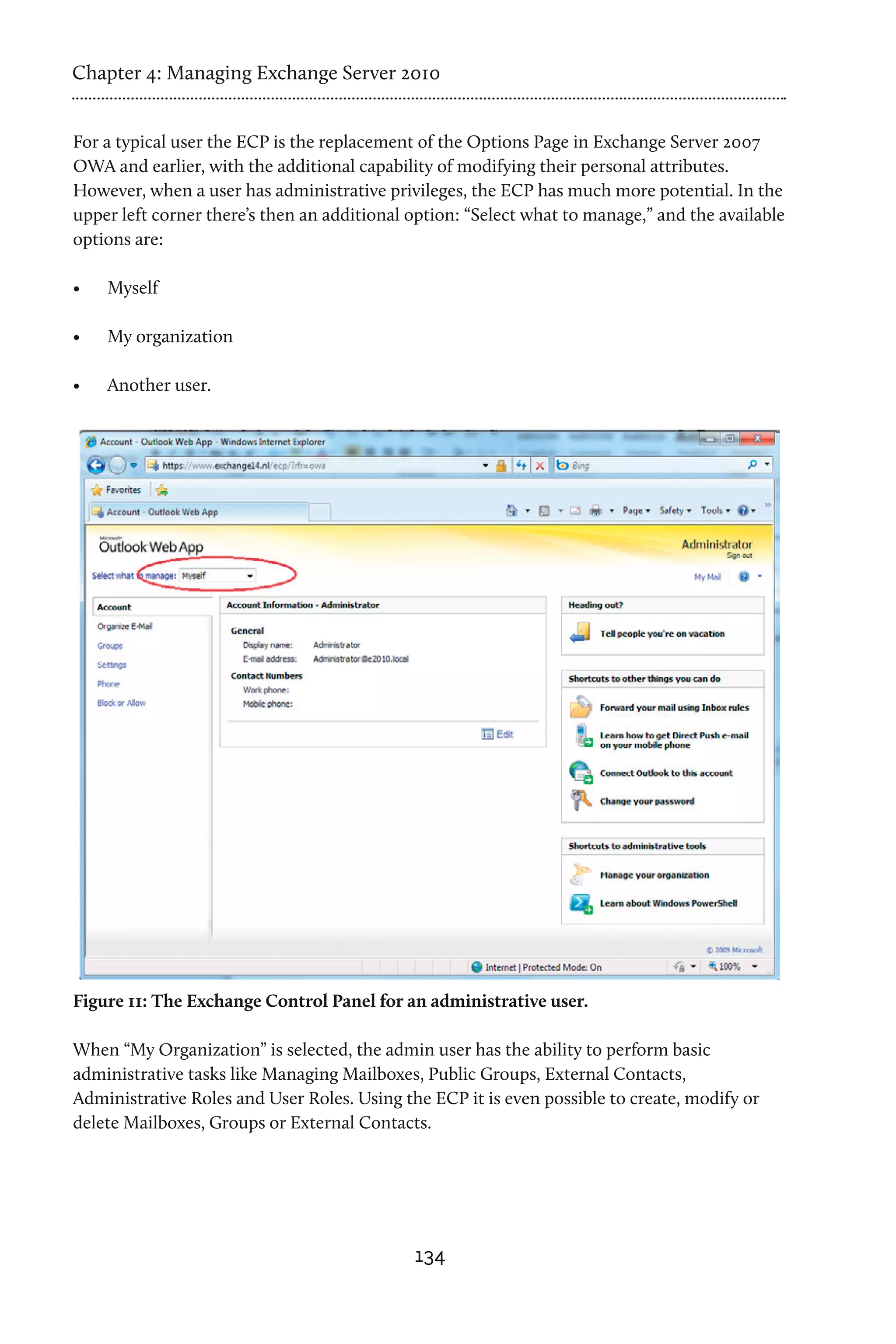Viewport: 896px width, 1344px height.
Task: Open the Home button dropdown arrow
Action: 527,511
